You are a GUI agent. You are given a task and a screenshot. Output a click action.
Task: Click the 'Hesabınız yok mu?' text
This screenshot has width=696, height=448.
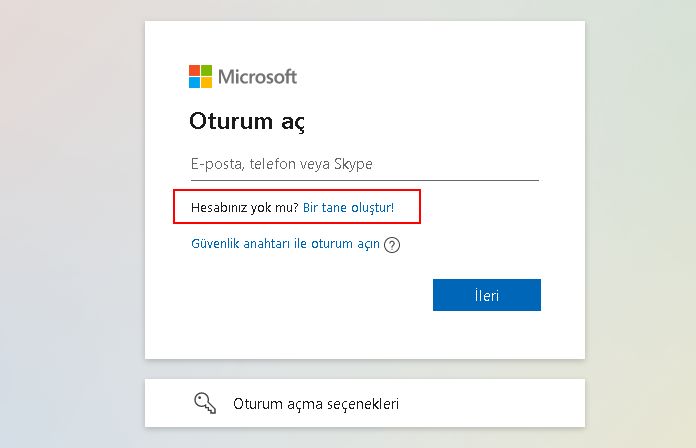245,207
